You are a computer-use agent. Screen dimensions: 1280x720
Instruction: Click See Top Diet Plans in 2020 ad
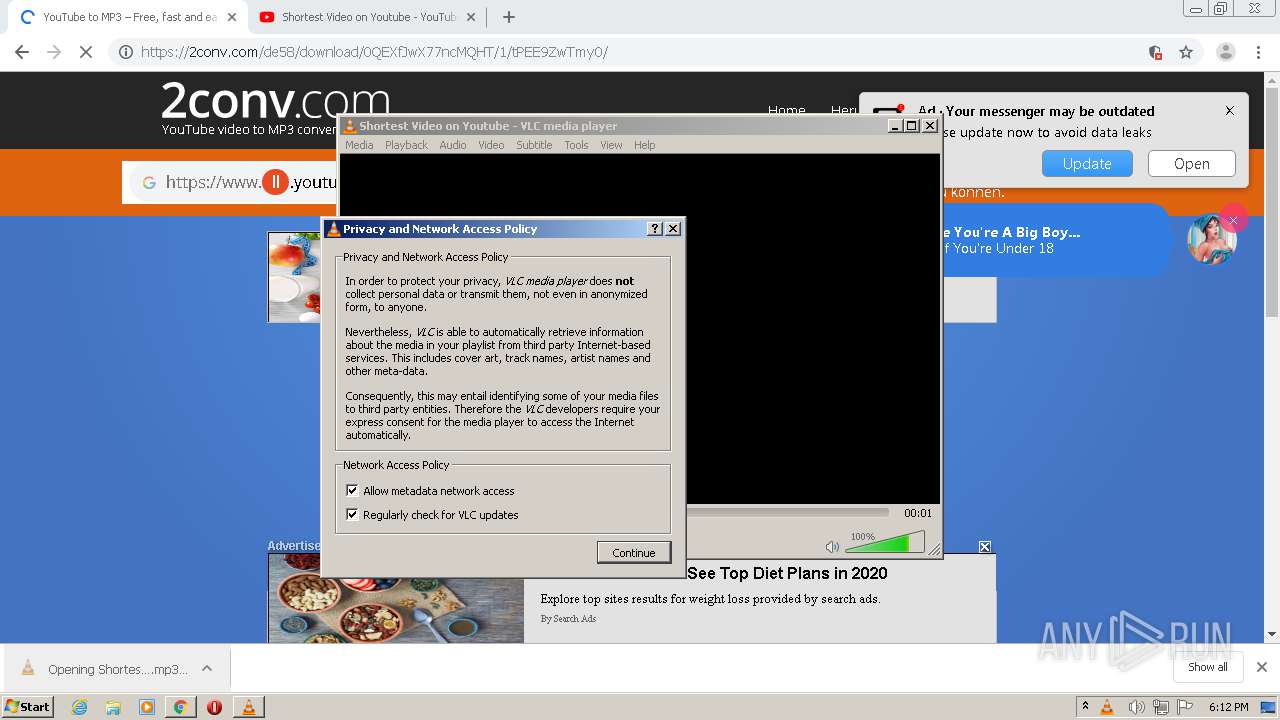pyautogui.click(x=787, y=573)
